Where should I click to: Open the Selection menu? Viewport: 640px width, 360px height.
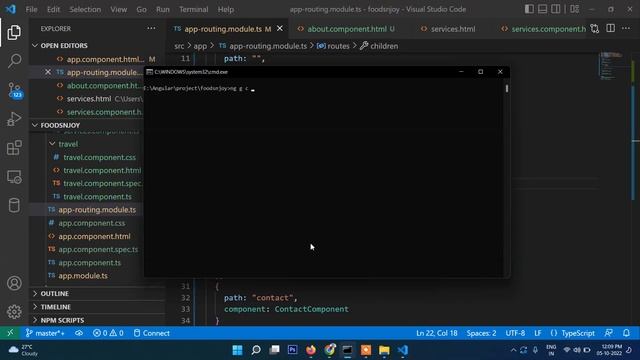85,9
